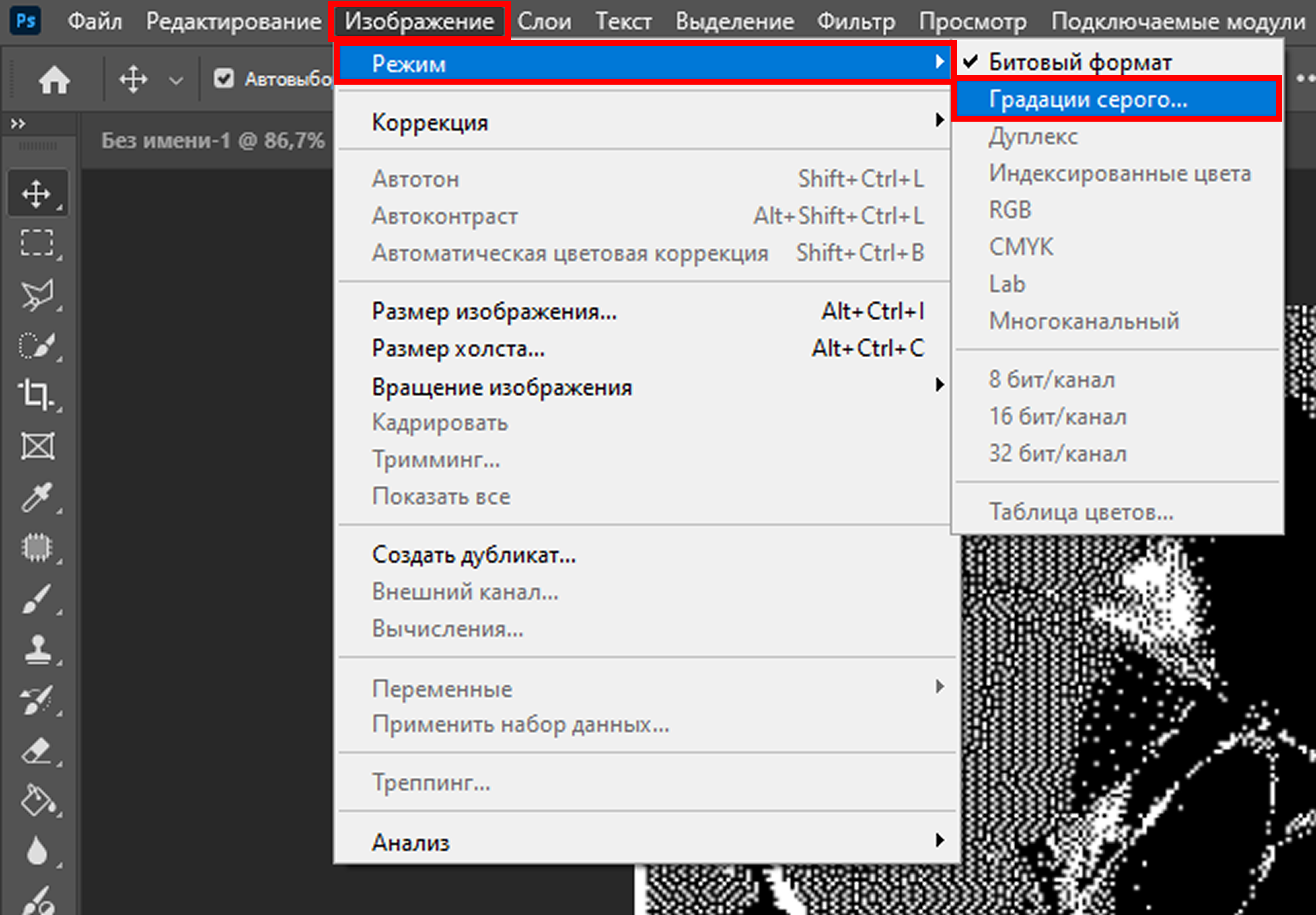1316x915 pixels.
Task: Select the Blur tool droplet icon
Action: point(37,851)
